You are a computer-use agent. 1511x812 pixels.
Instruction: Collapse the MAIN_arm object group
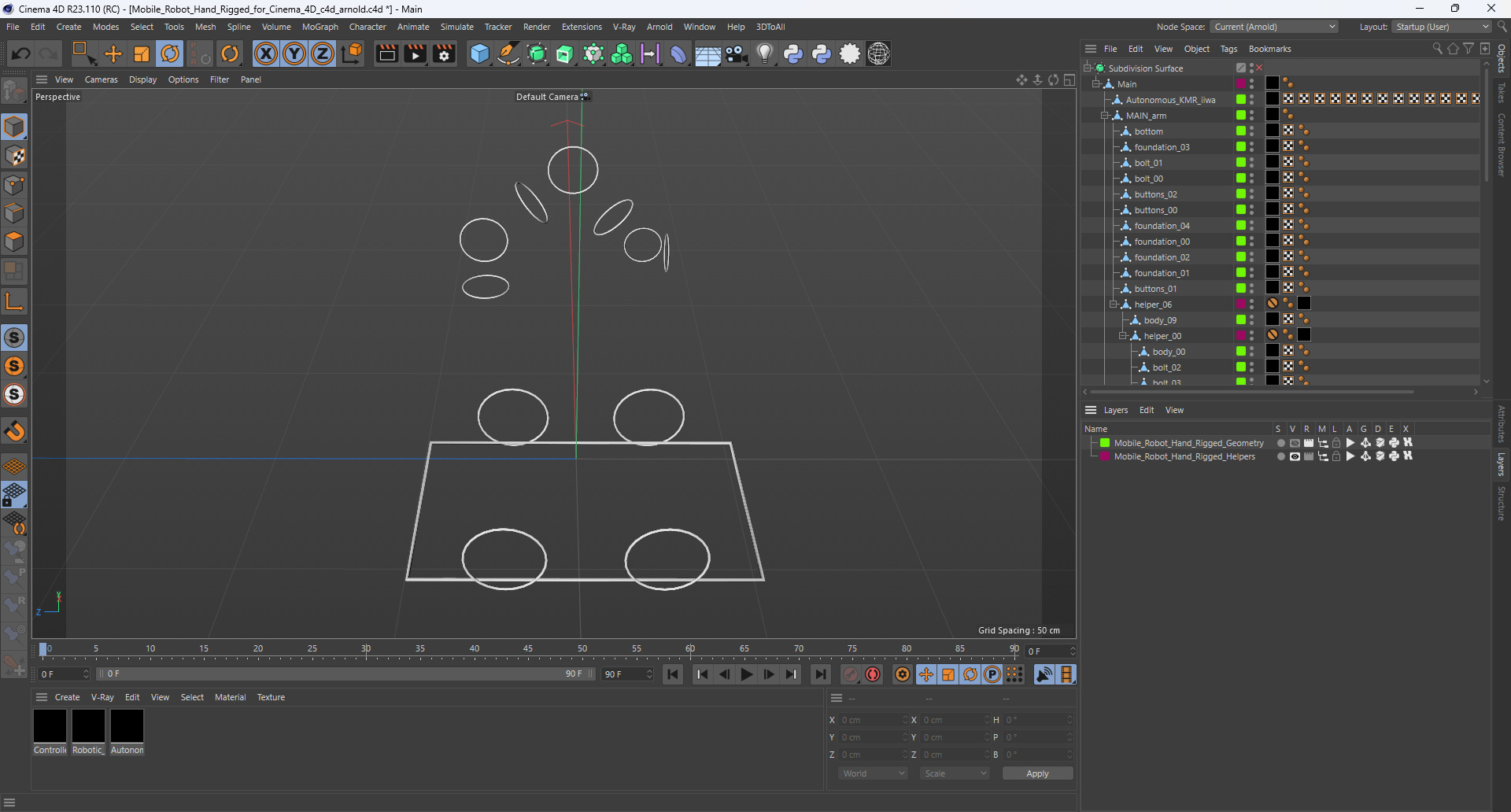click(1105, 115)
